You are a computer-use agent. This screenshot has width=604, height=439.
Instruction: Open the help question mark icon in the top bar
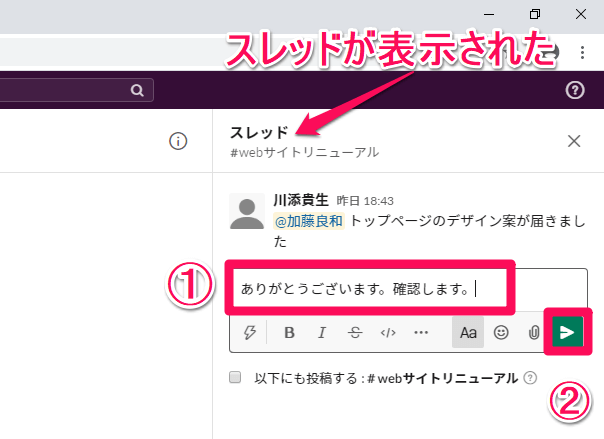574,91
